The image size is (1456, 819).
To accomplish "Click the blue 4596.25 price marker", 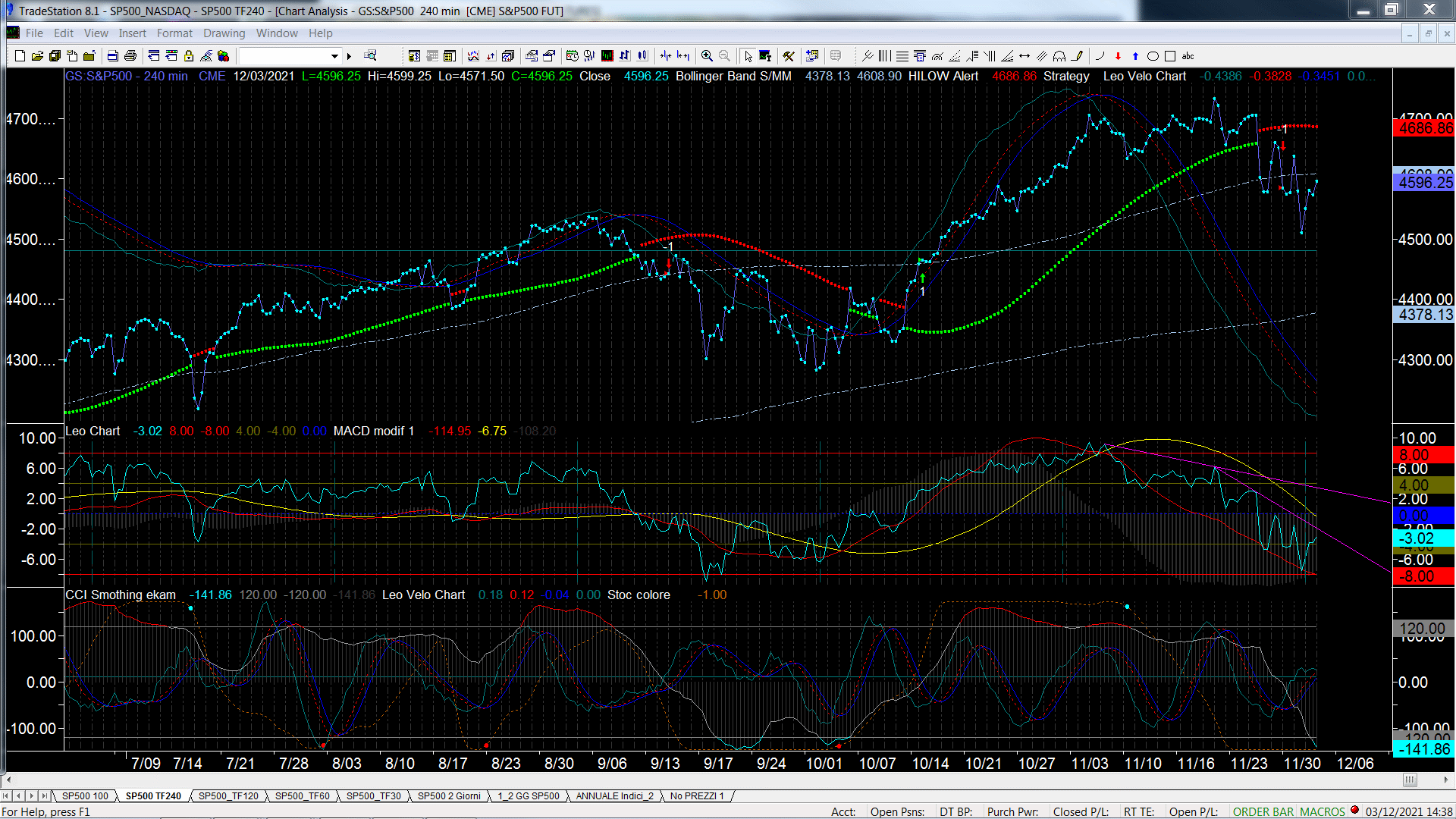I will 1424,182.
